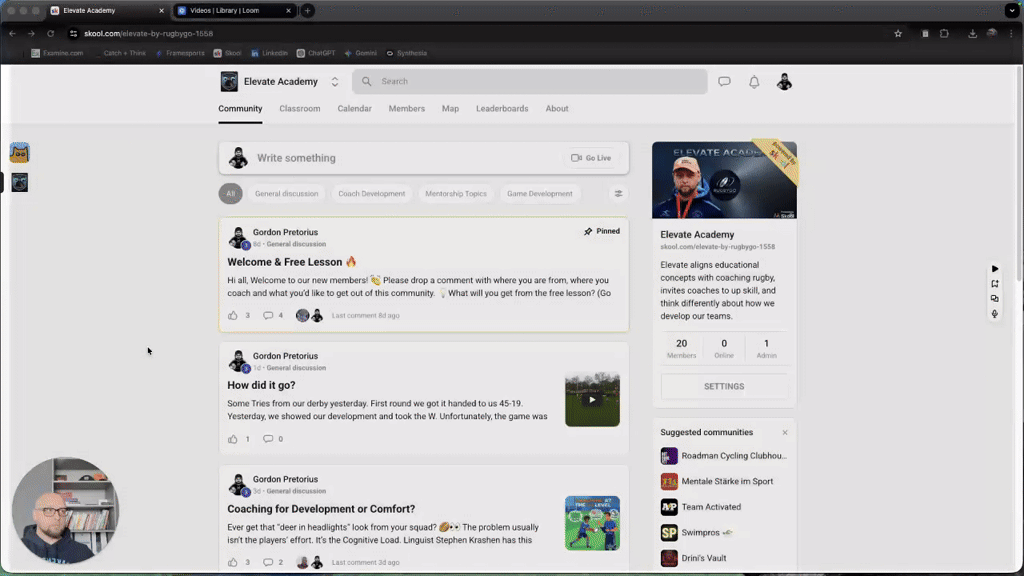Dismiss the Suggested communities panel
Screen dimensions: 1024x576
(x=785, y=432)
